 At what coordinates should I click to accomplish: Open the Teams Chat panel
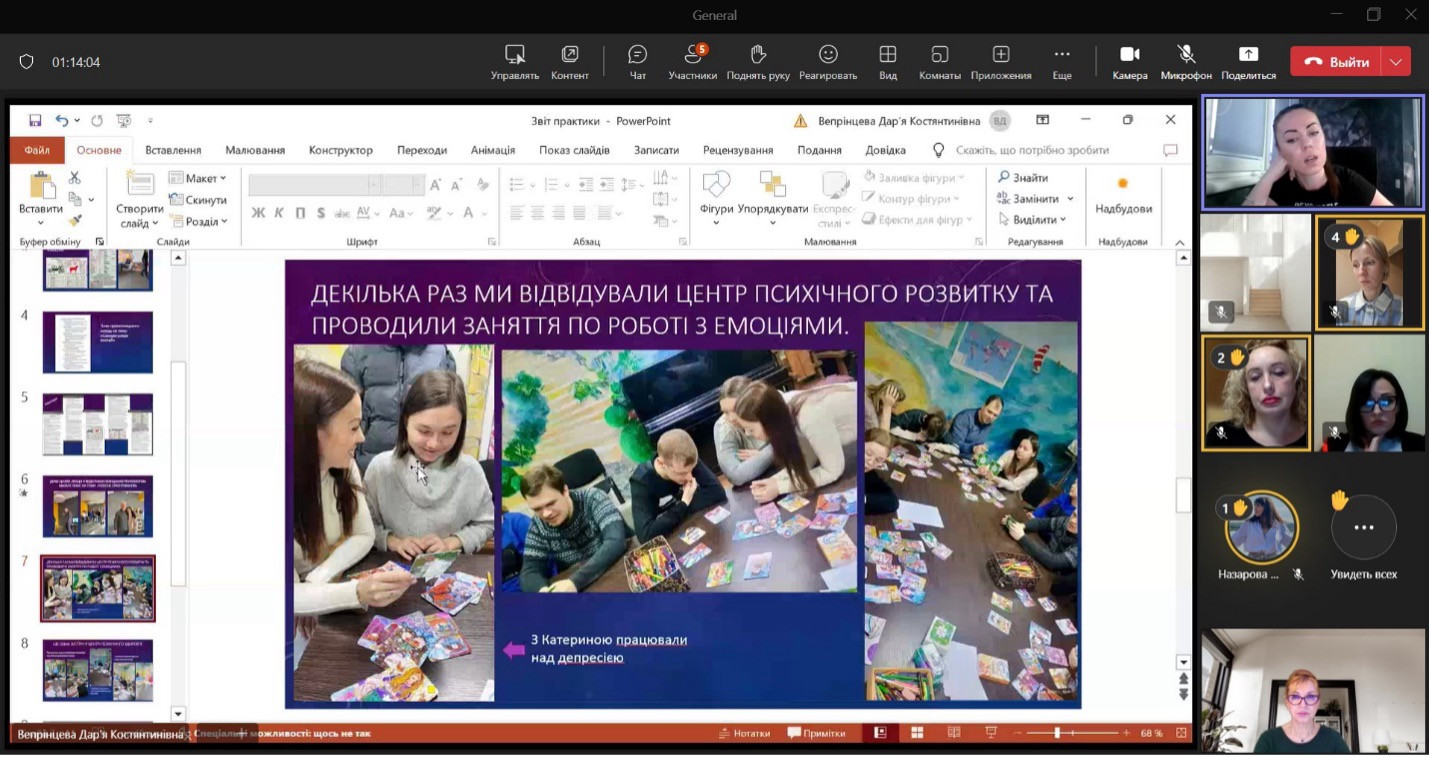(x=637, y=61)
